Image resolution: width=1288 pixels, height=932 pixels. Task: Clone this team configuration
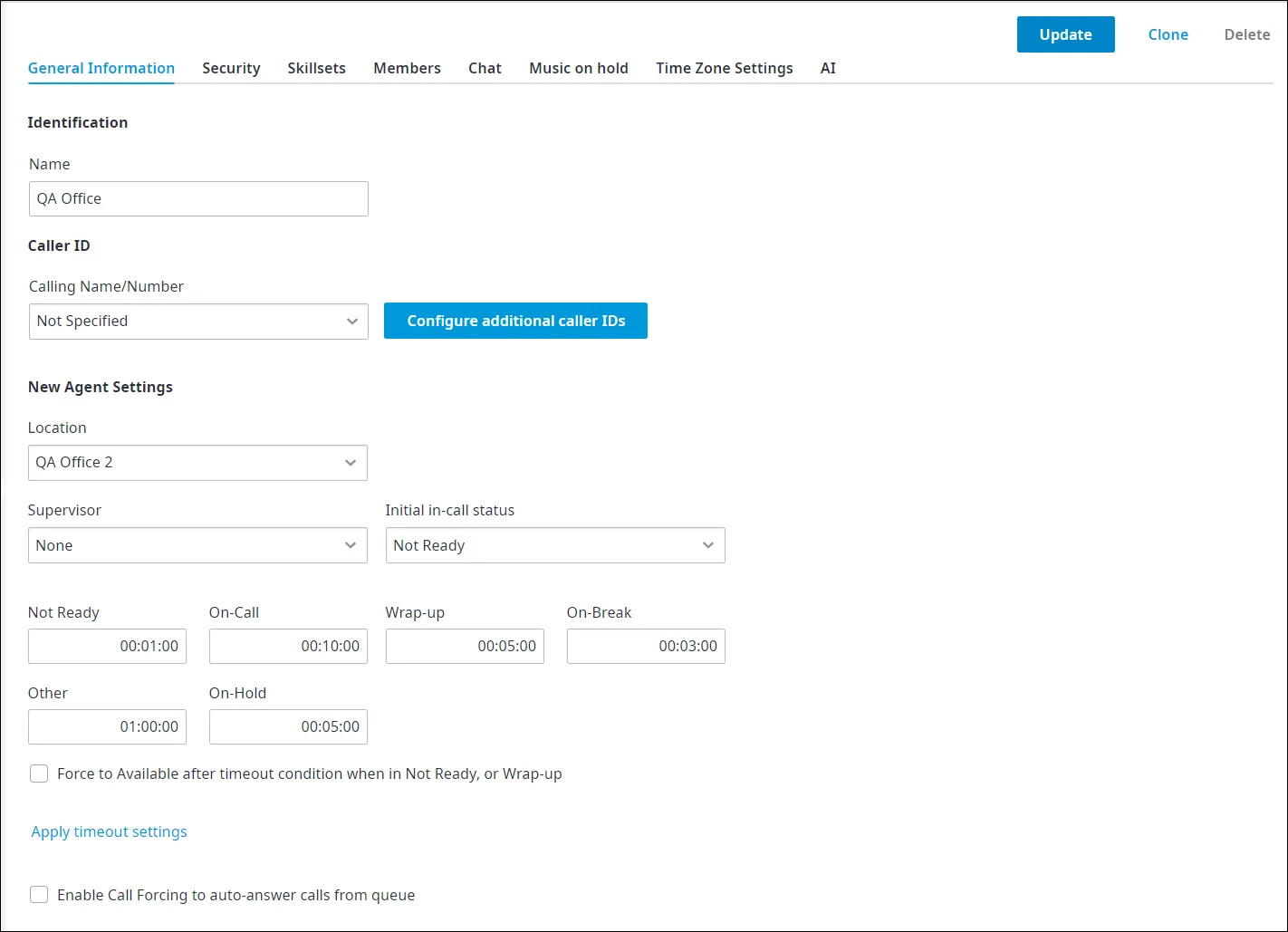(1168, 34)
